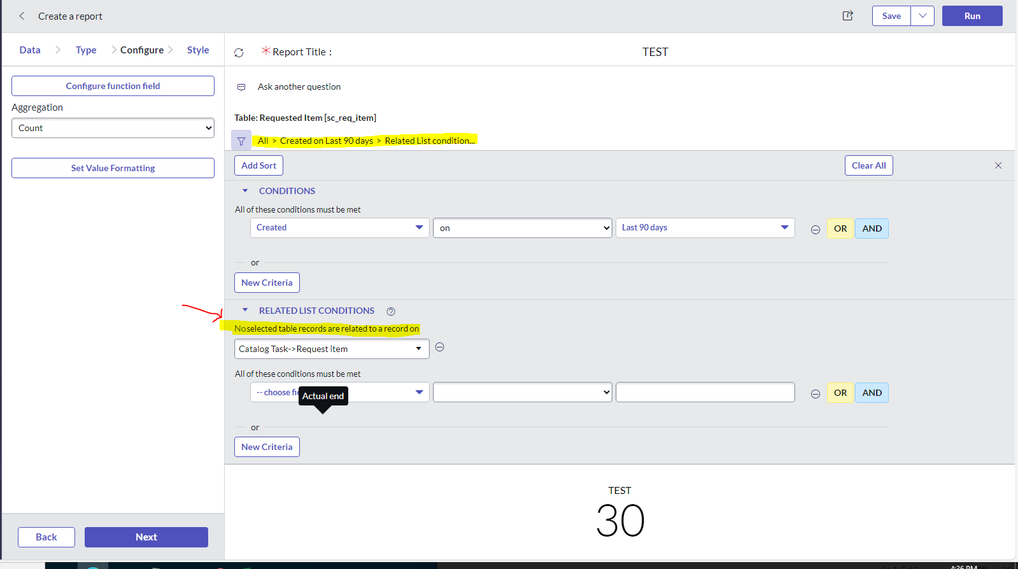
Task: Close the filter builder with X
Action: pos(999,166)
